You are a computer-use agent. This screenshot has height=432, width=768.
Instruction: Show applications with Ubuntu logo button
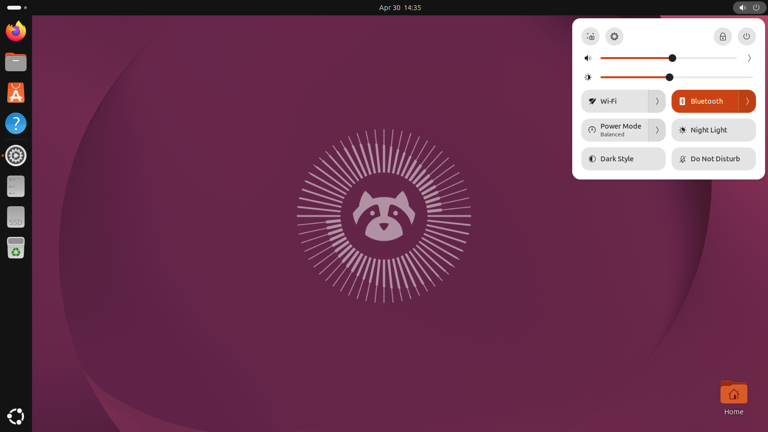[x=16, y=416]
